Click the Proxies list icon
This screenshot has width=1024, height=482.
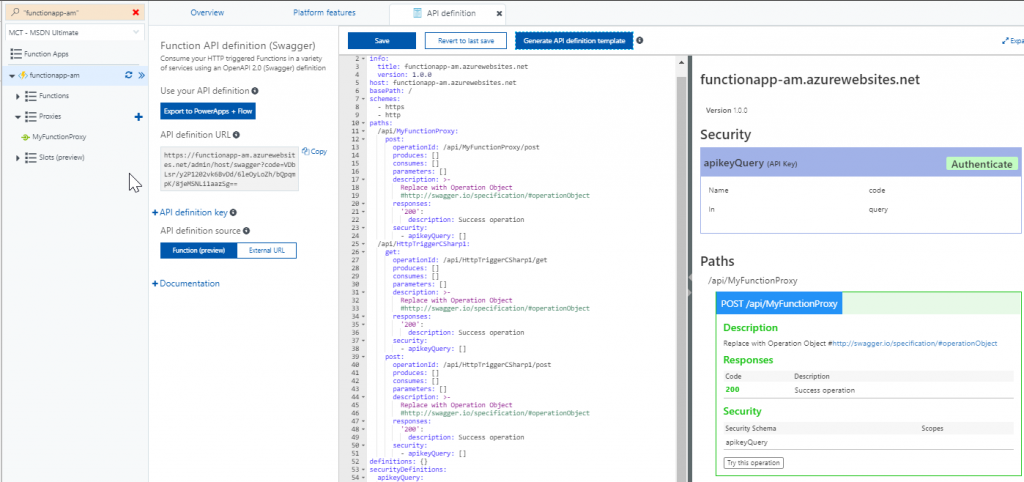click(x=30, y=117)
